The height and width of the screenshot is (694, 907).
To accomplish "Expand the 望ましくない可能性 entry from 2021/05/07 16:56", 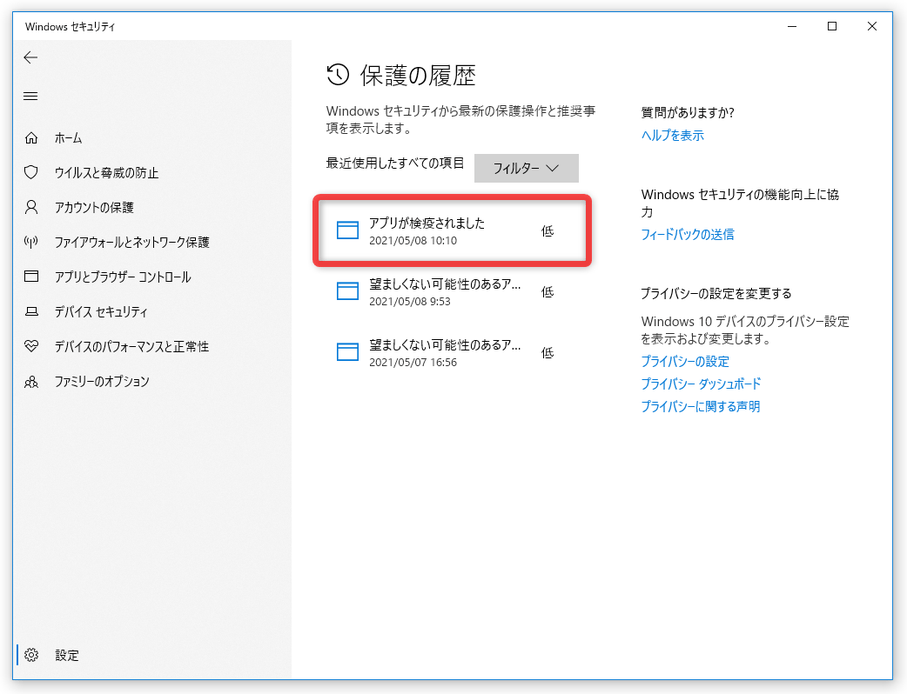I will pyautogui.click(x=452, y=352).
